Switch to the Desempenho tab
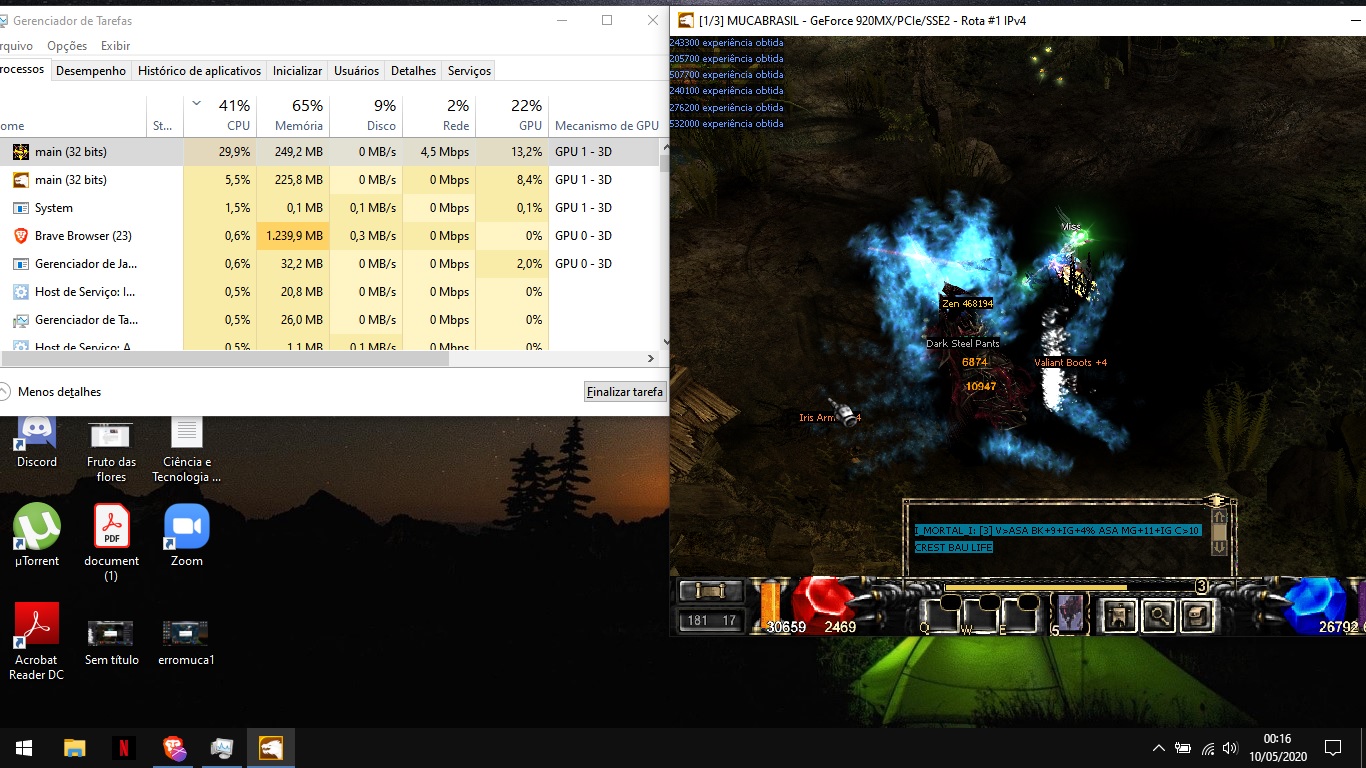The height and width of the screenshot is (768, 1366). pos(91,71)
